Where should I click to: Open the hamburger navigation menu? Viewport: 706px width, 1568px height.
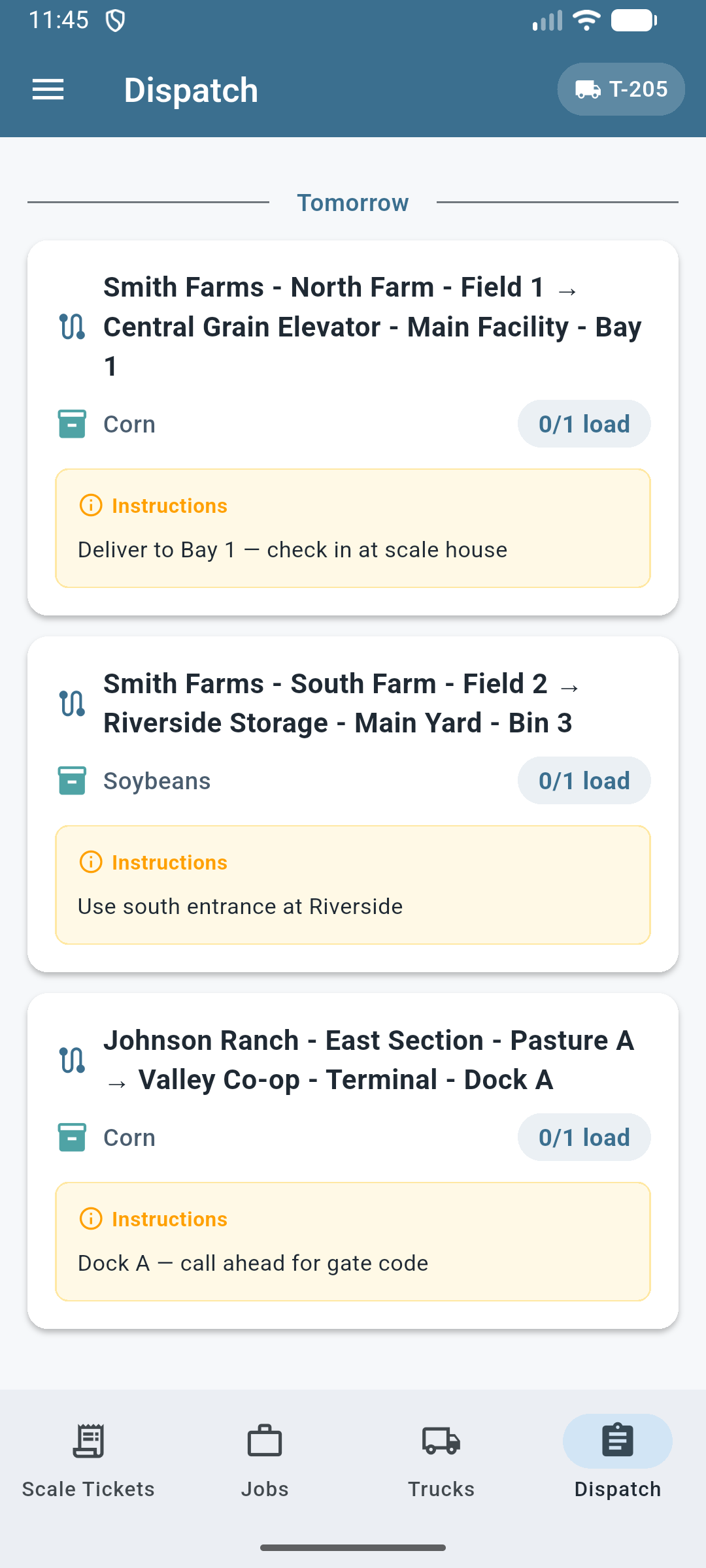48,90
